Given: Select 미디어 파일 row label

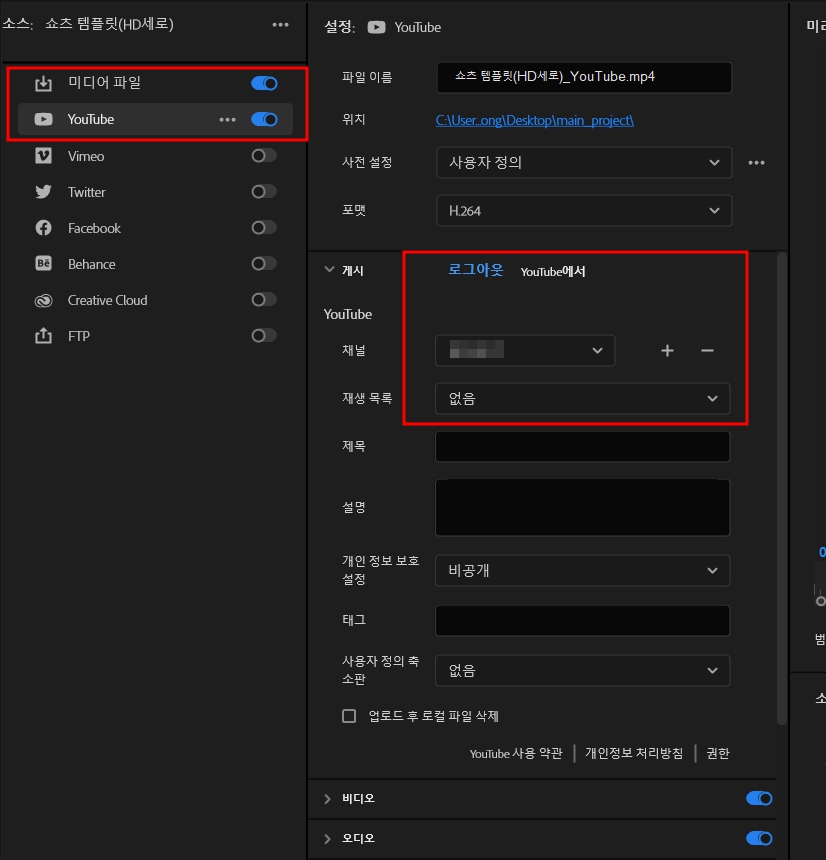Looking at the screenshot, I should (104, 82).
